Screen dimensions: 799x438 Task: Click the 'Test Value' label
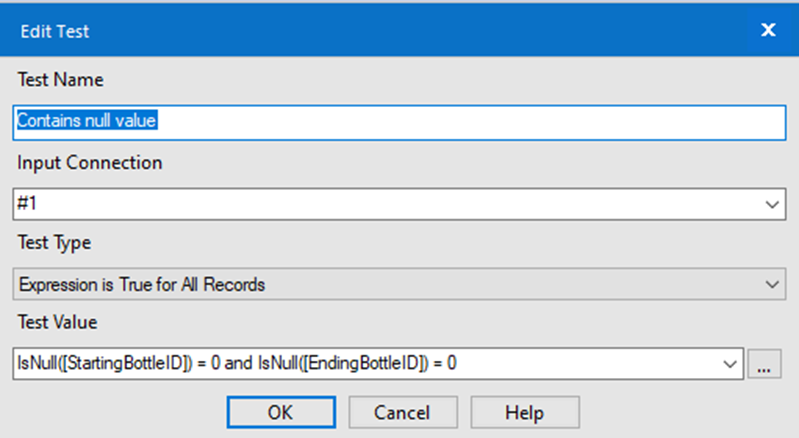tap(58, 322)
